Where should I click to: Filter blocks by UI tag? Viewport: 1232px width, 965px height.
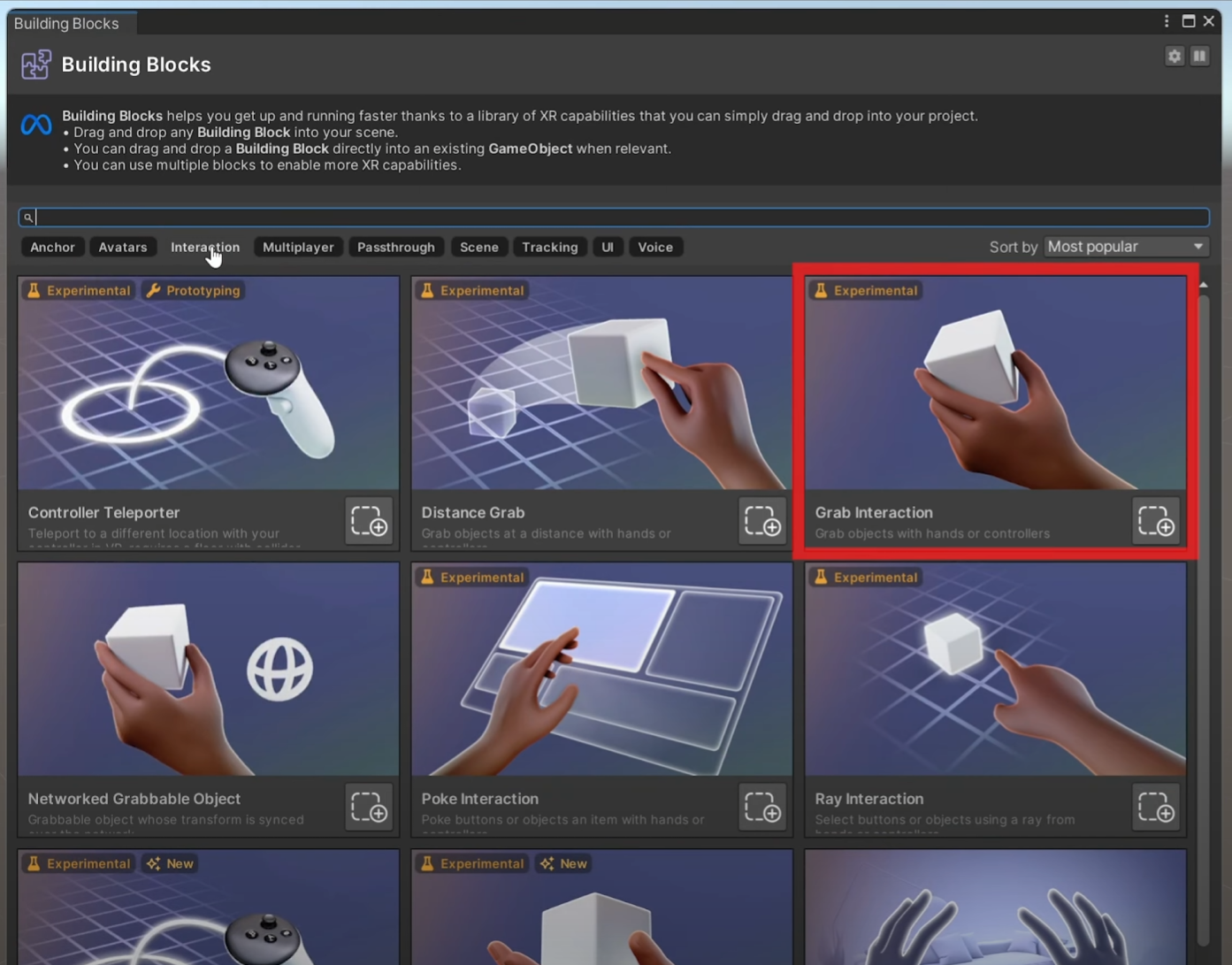coord(608,247)
